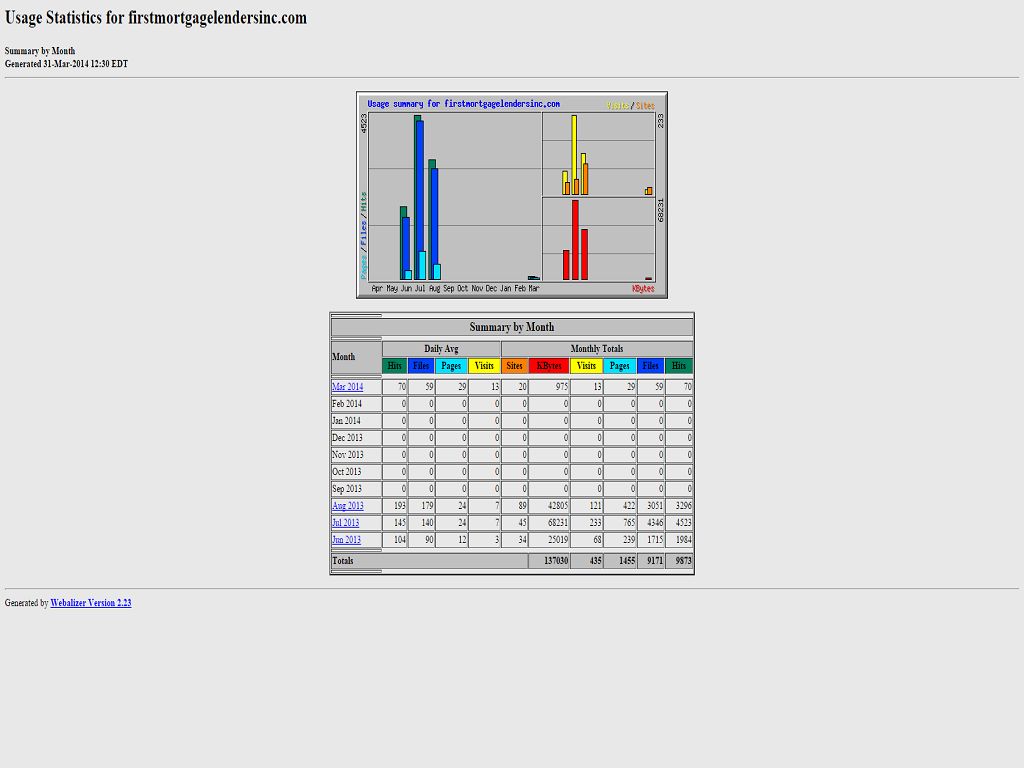1024x768 pixels.
Task: Click the 765 pages cell in Jul 2013
Action: tap(620, 522)
